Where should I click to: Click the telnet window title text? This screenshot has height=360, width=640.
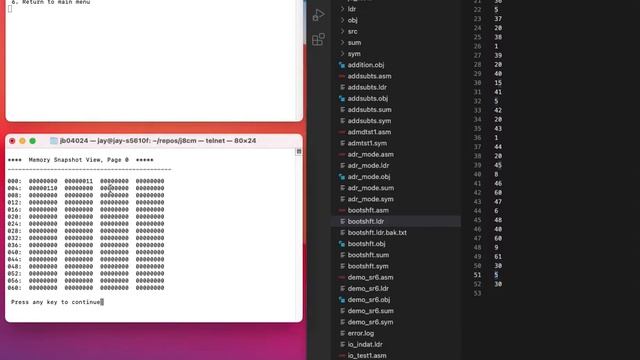pos(158,141)
